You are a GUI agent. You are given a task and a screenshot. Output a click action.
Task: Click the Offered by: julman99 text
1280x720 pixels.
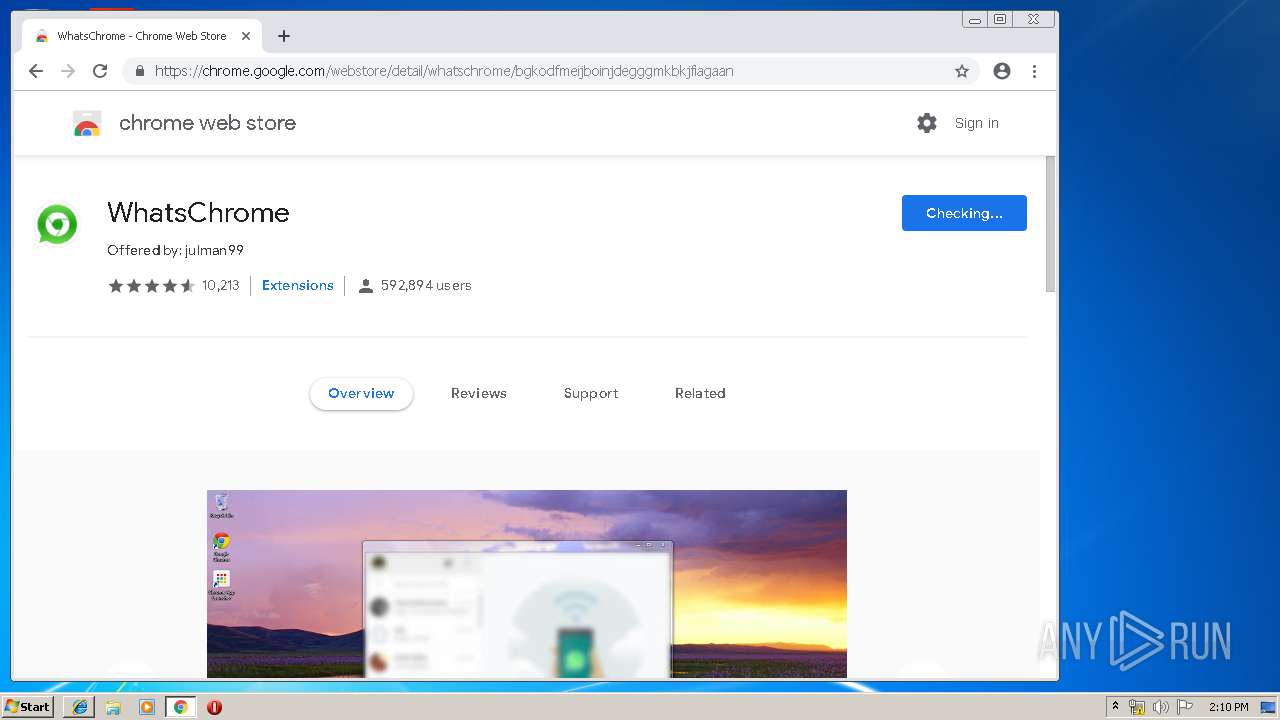coord(176,251)
